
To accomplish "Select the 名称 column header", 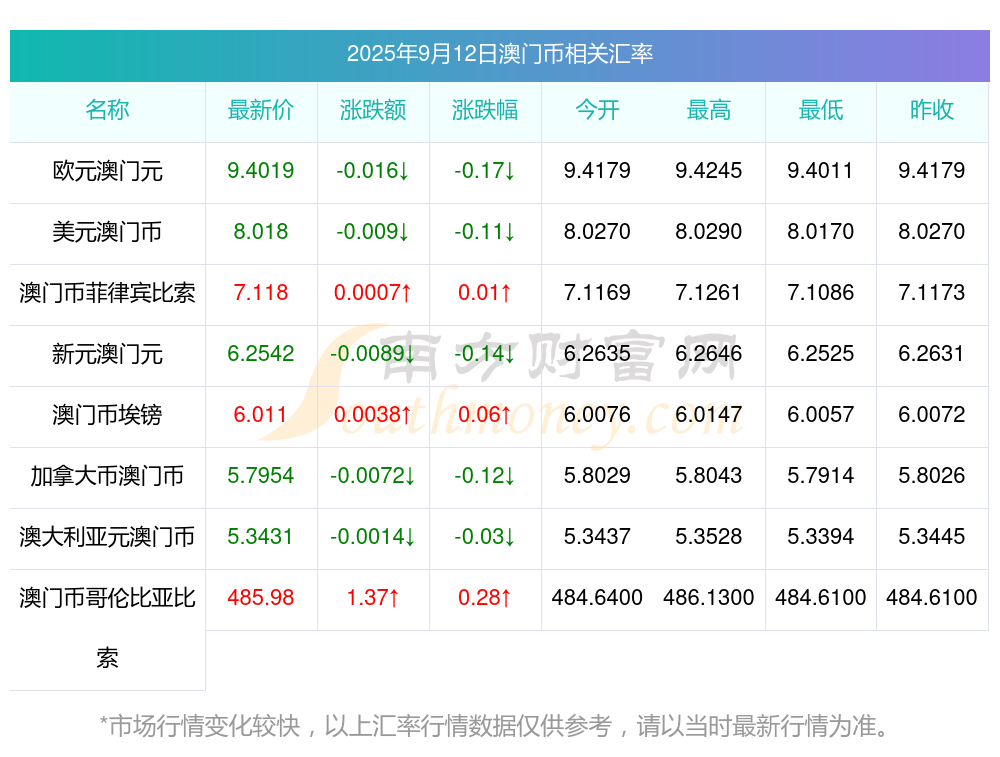I will (x=107, y=111).
